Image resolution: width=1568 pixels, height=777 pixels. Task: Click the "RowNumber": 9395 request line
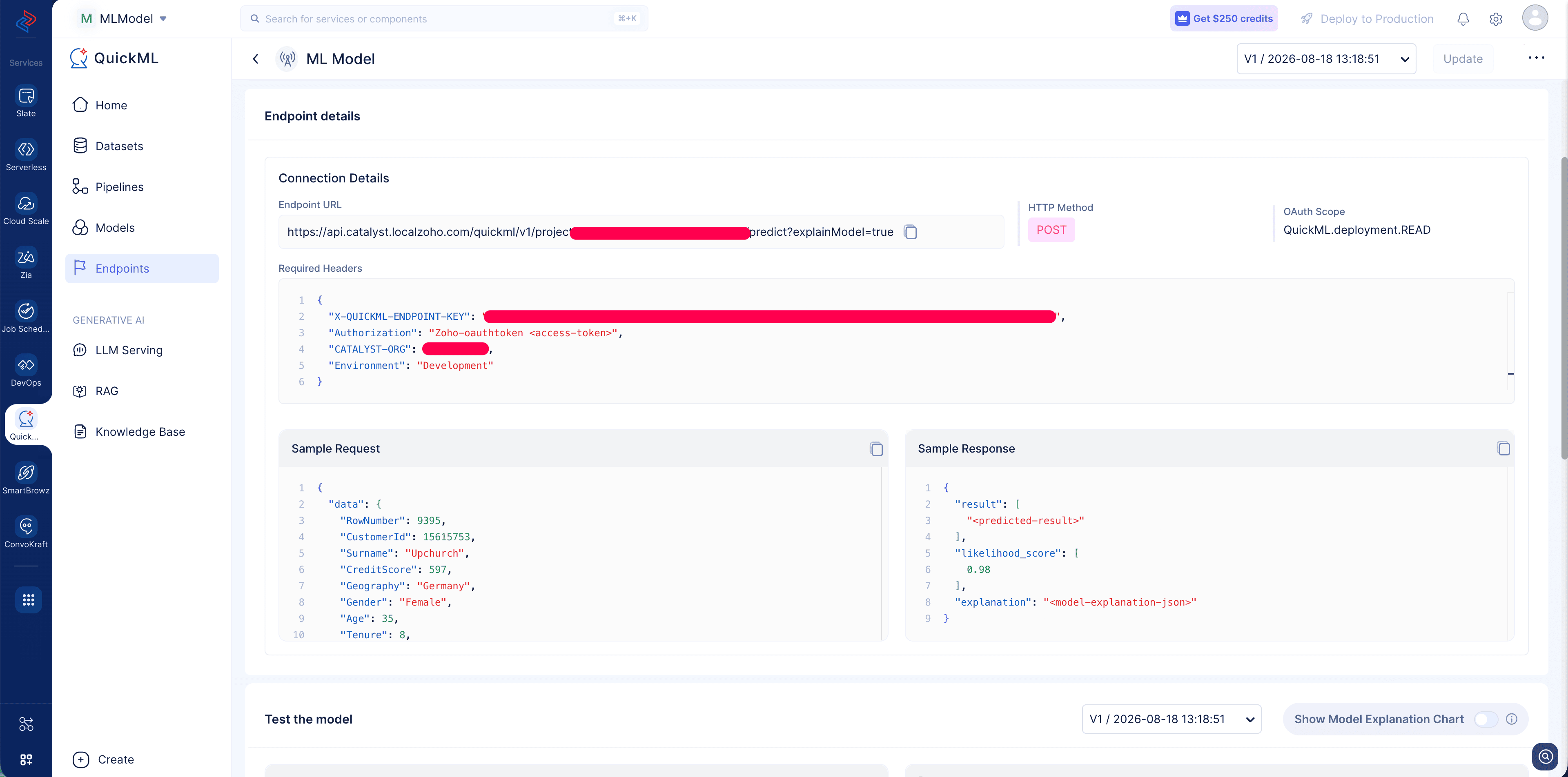point(392,521)
